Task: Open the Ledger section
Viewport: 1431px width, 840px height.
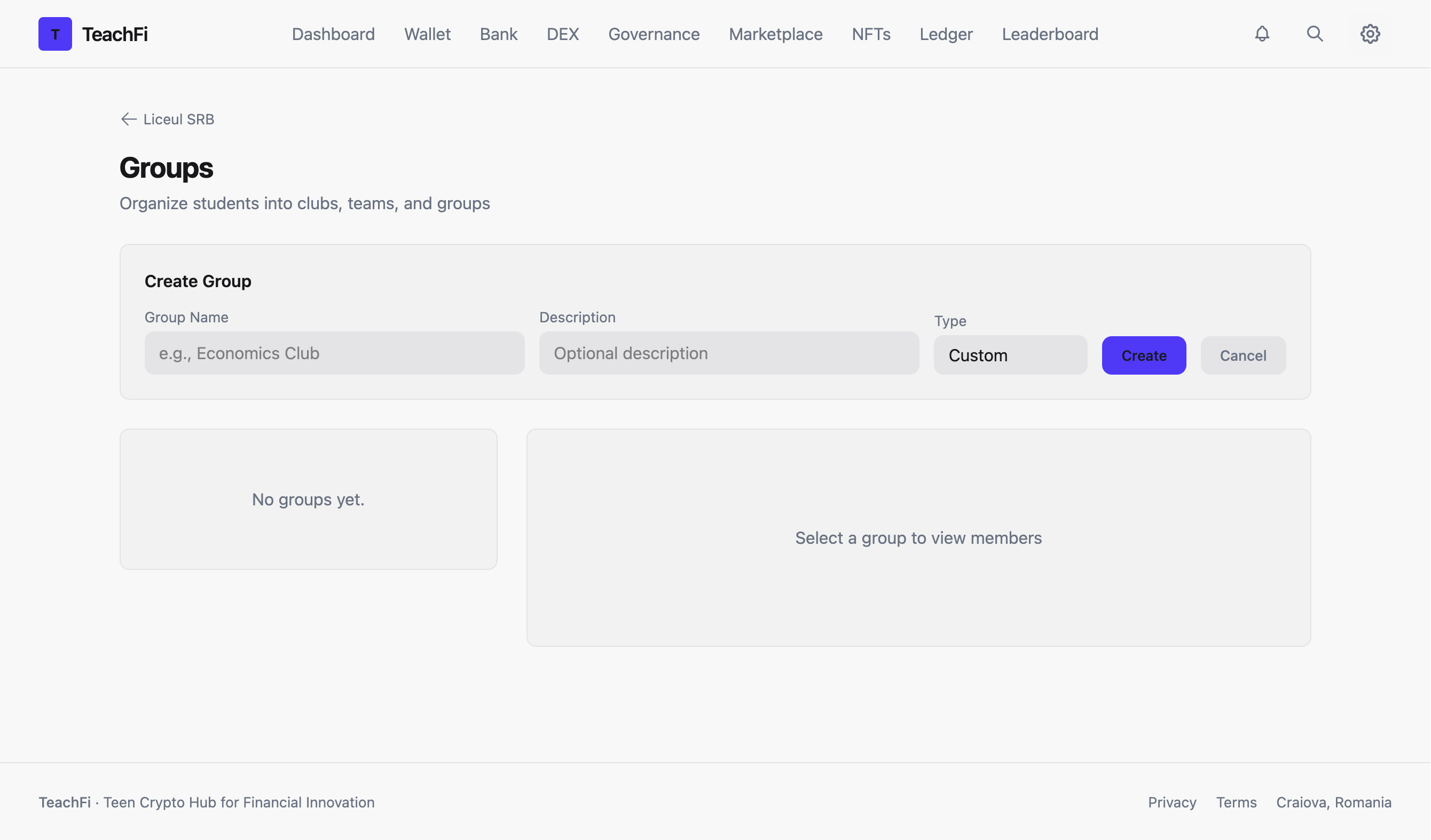Action: tap(946, 34)
